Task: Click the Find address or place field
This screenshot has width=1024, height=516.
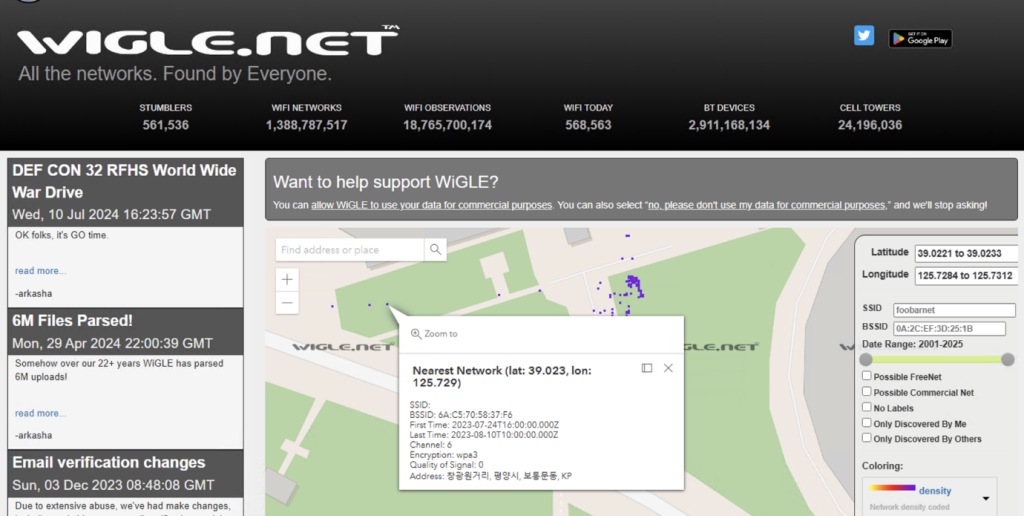Action: pos(350,250)
